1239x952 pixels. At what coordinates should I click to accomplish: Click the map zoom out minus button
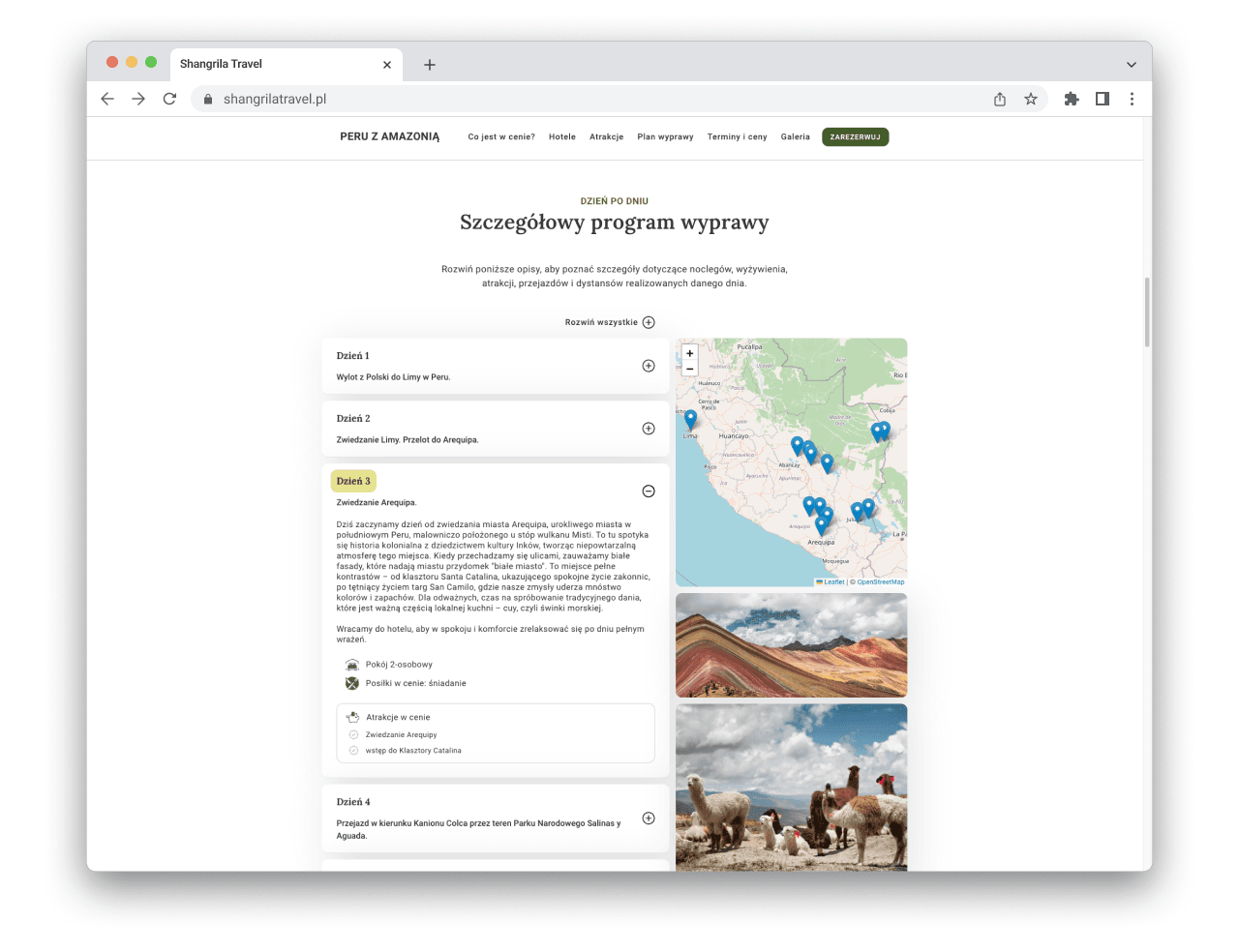689,369
